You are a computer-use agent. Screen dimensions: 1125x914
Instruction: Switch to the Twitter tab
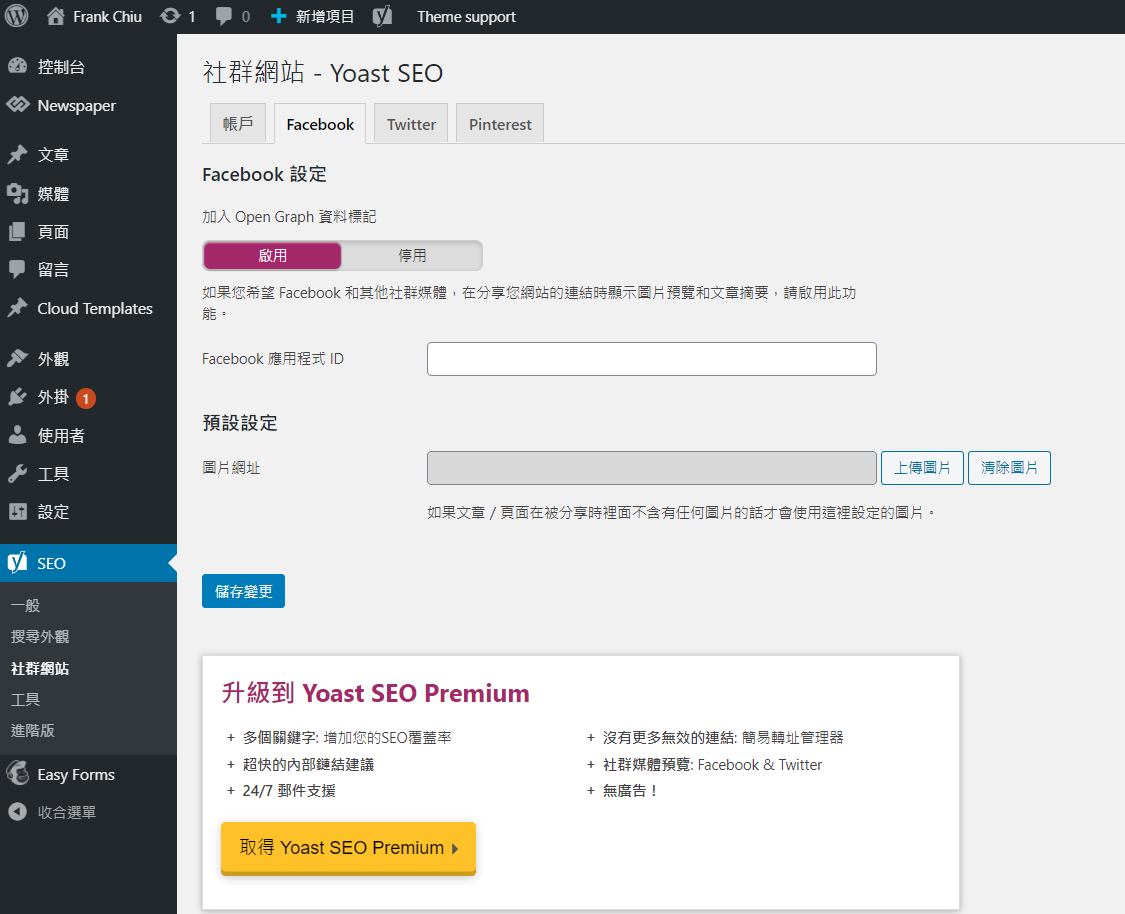coord(411,124)
